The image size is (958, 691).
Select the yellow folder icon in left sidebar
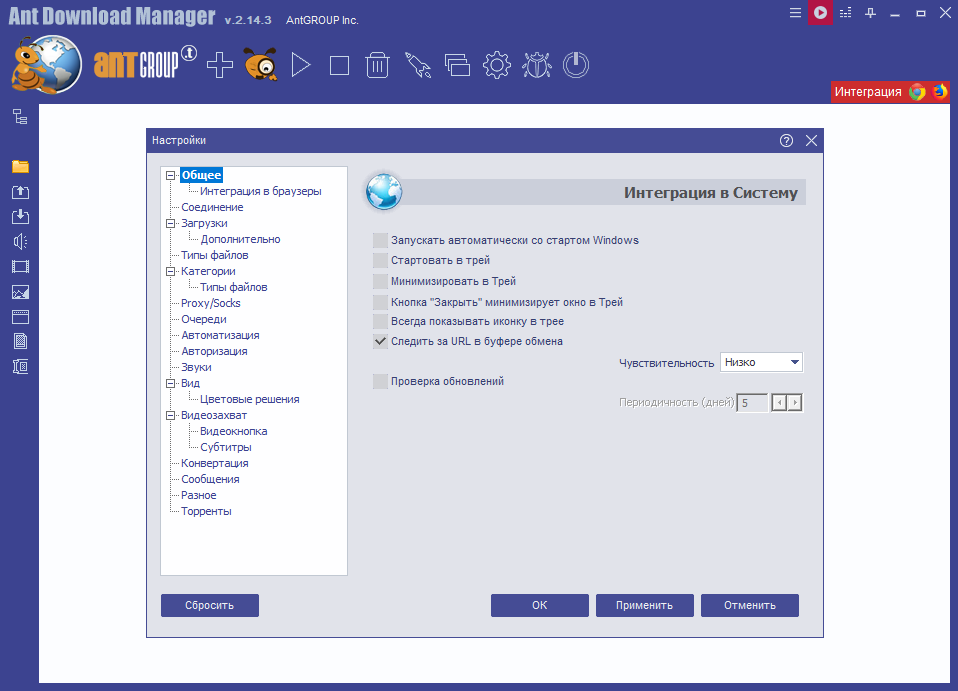[x=20, y=166]
